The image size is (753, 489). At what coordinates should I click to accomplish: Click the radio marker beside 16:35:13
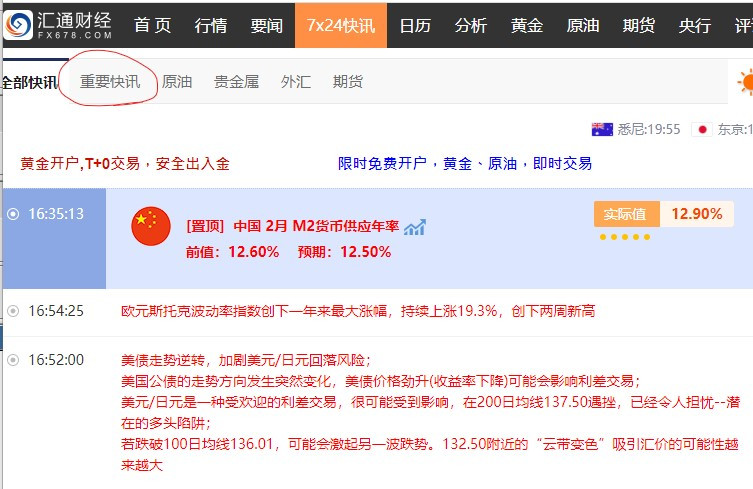point(13,214)
